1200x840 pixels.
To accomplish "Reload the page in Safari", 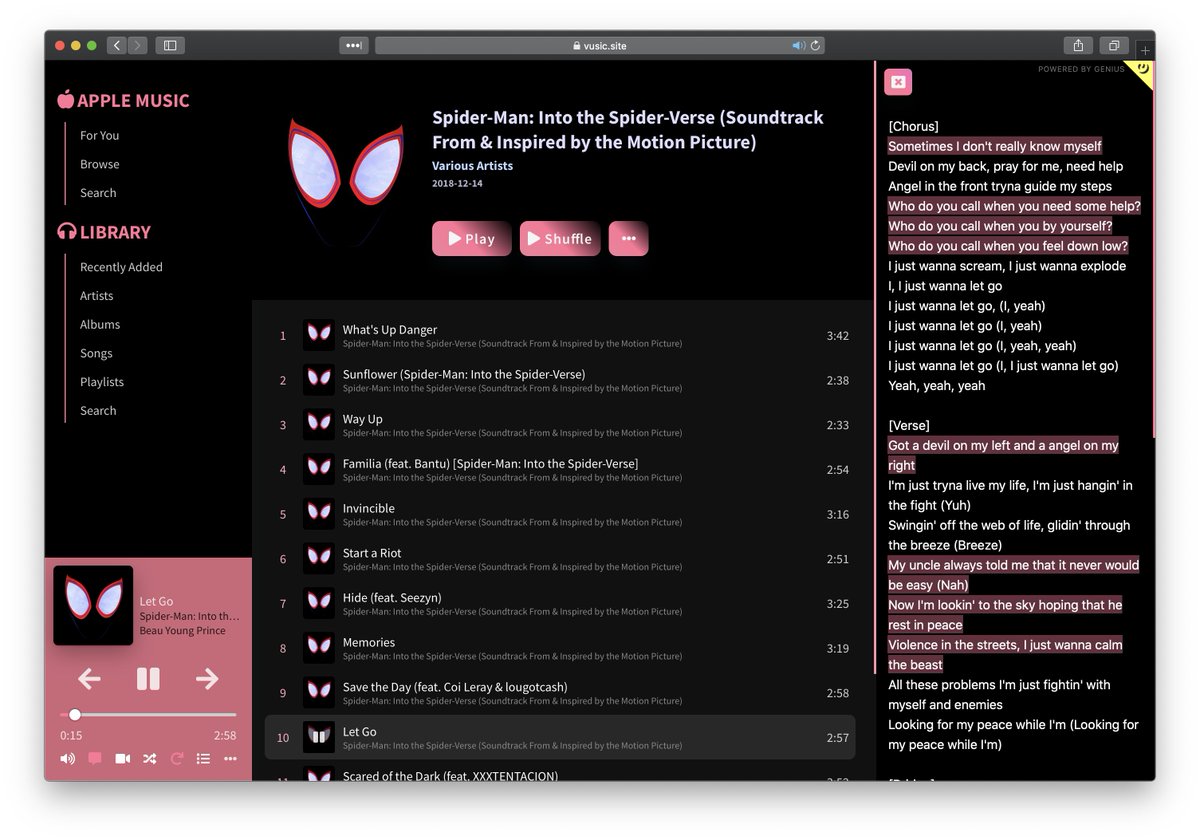I will 816,45.
